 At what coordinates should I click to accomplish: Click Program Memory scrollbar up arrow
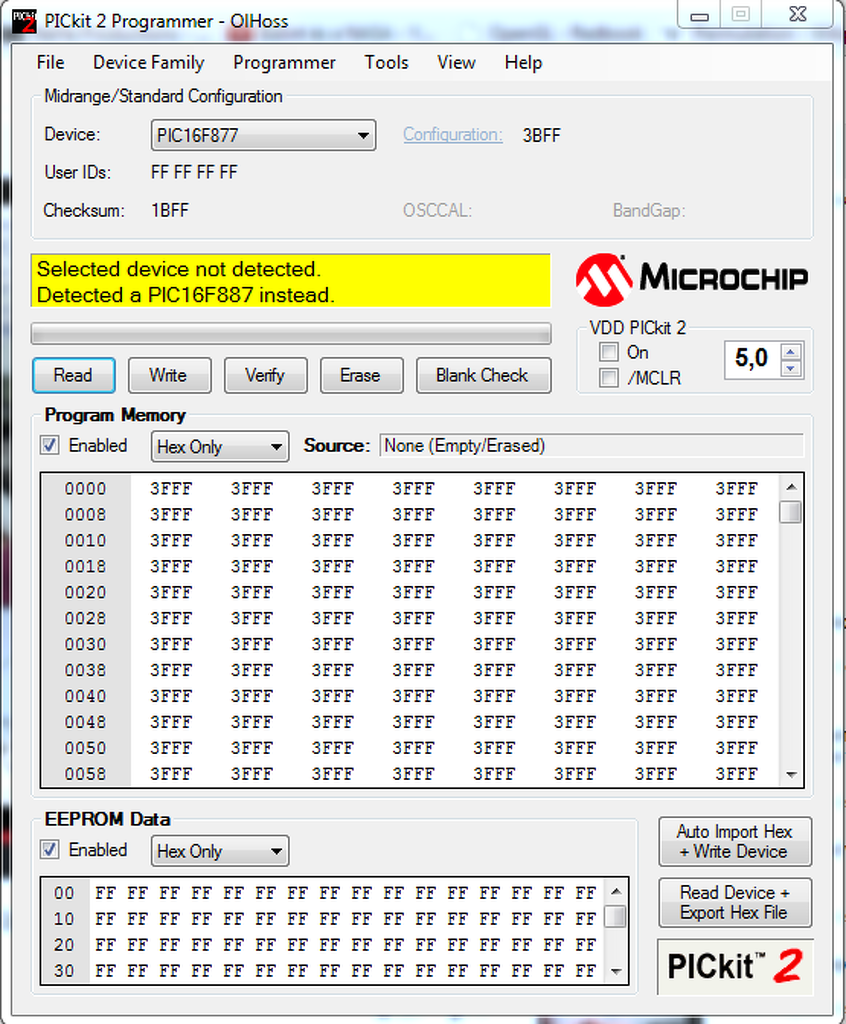click(791, 487)
